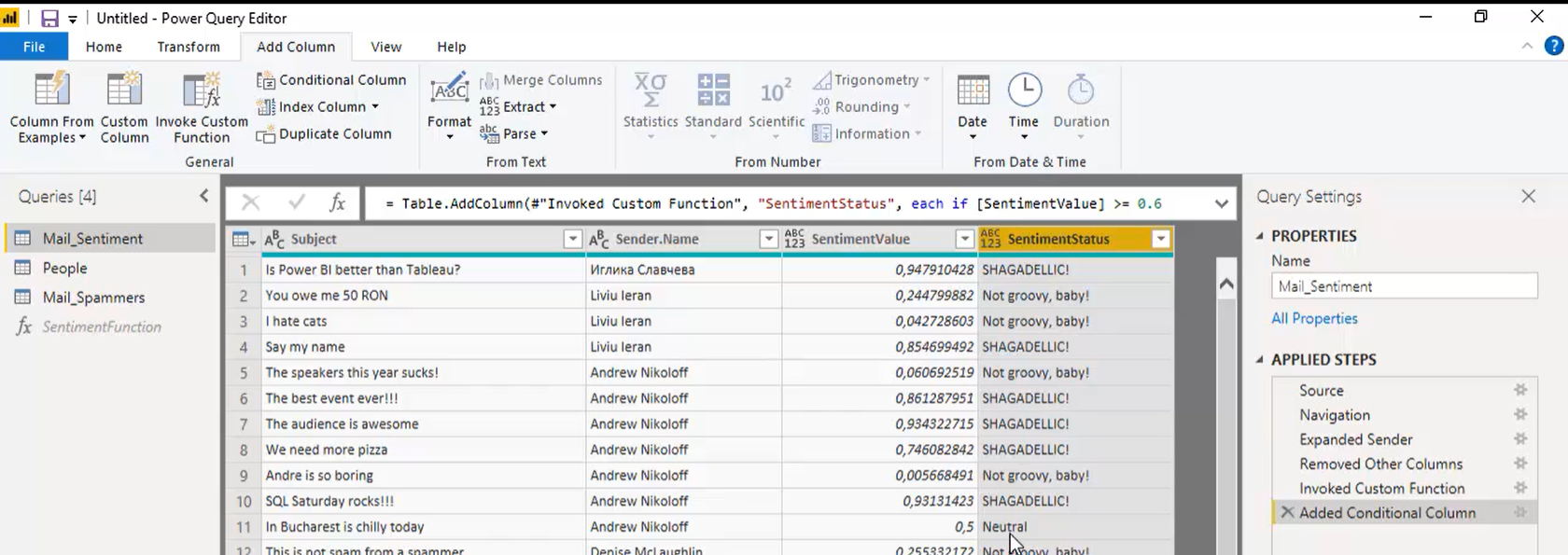Click the 'Neutral' SentimentStatus cell
This screenshot has height=555, width=1568.
pyautogui.click(x=1075, y=527)
